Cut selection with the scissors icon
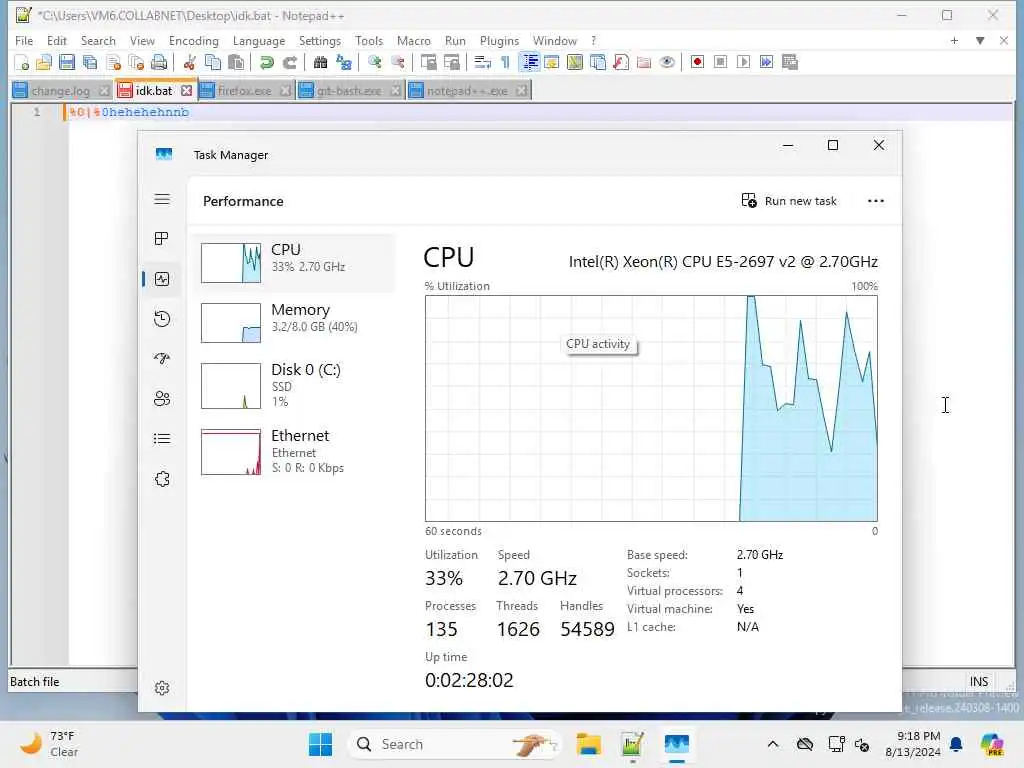The width and height of the screenshot is (1024, 768). click(x=189, y=62)
